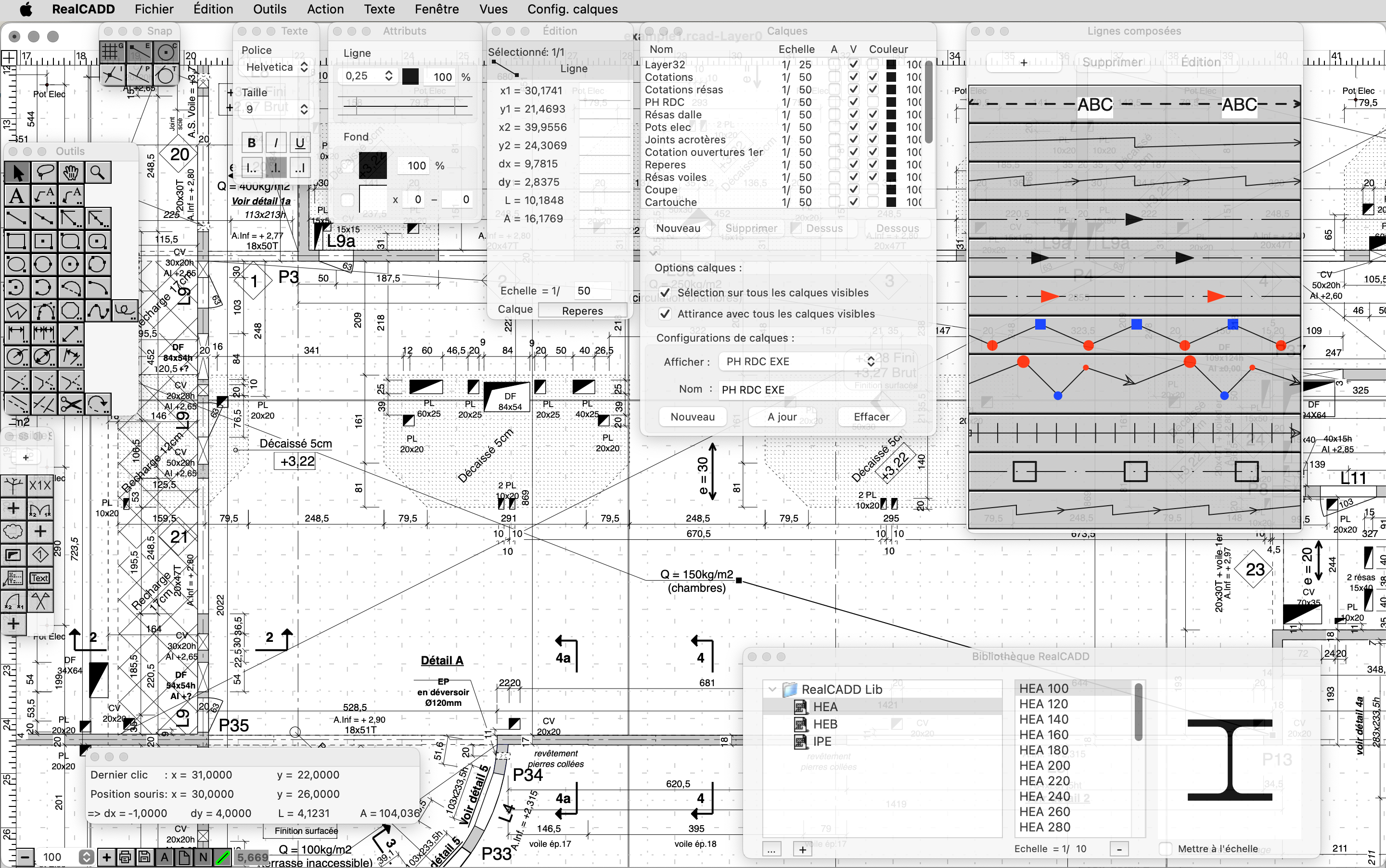
Task: Pick the magnifying glass zoom tool
Action: click(98, 172)
